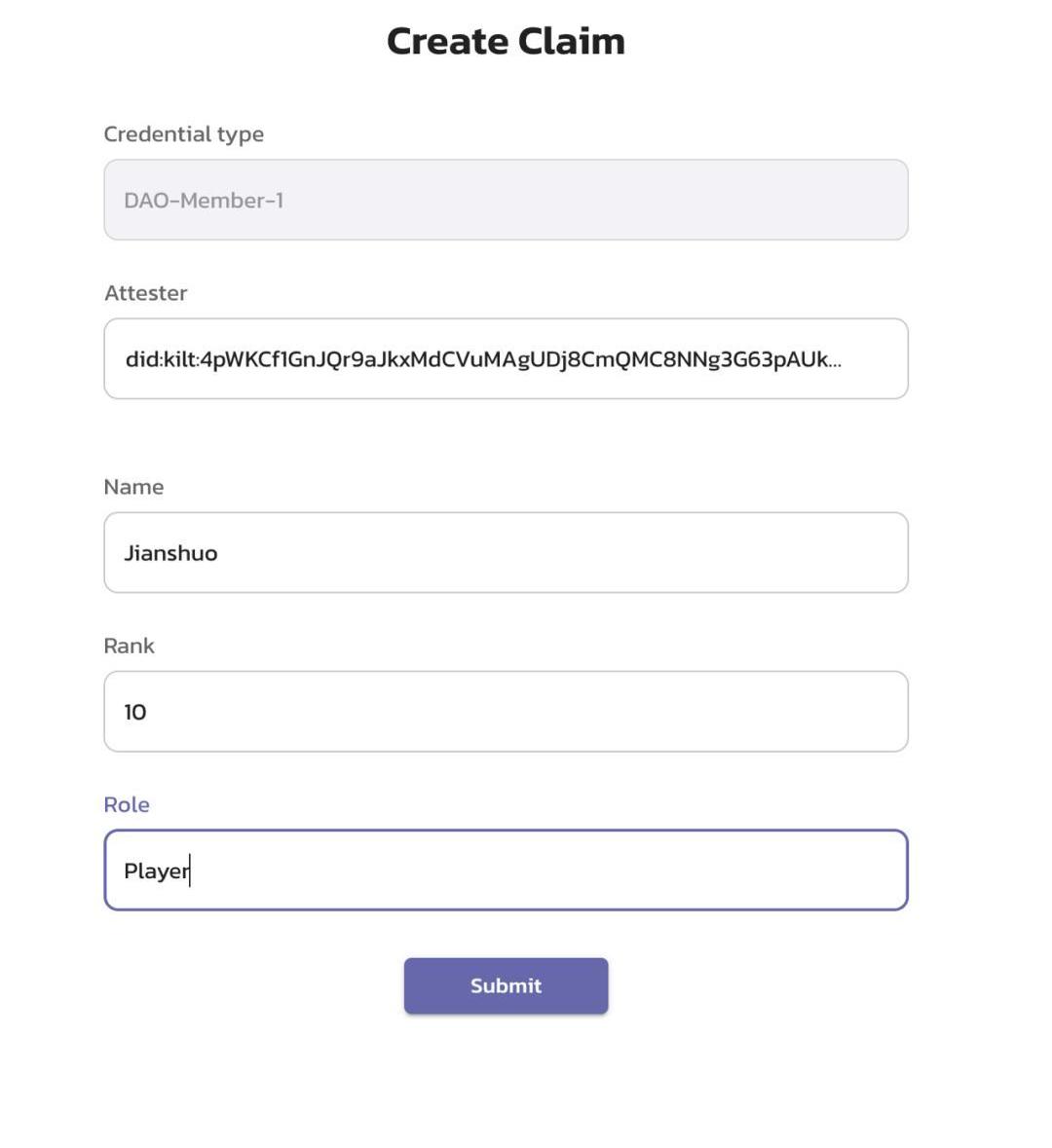Viewport: 1052px width, 1148px height.
Task: Click the Rank label
Action: 129,646
